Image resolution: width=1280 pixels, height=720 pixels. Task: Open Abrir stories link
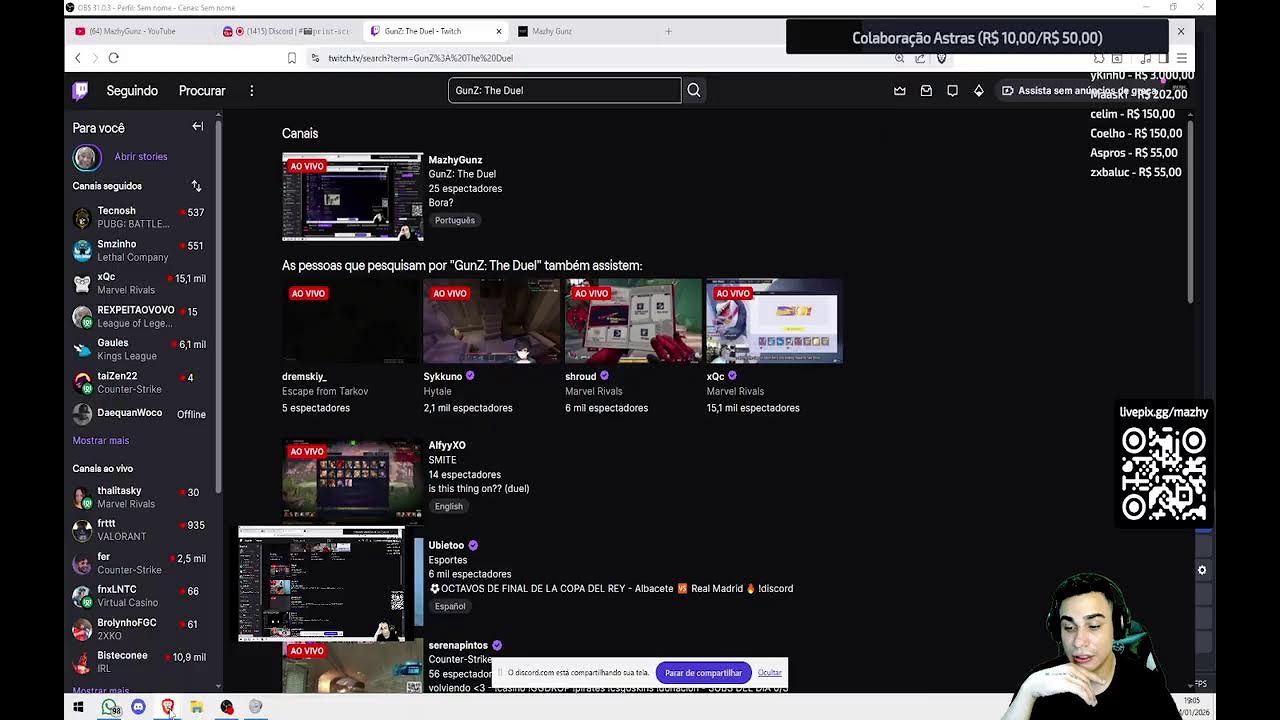[141, 157]
